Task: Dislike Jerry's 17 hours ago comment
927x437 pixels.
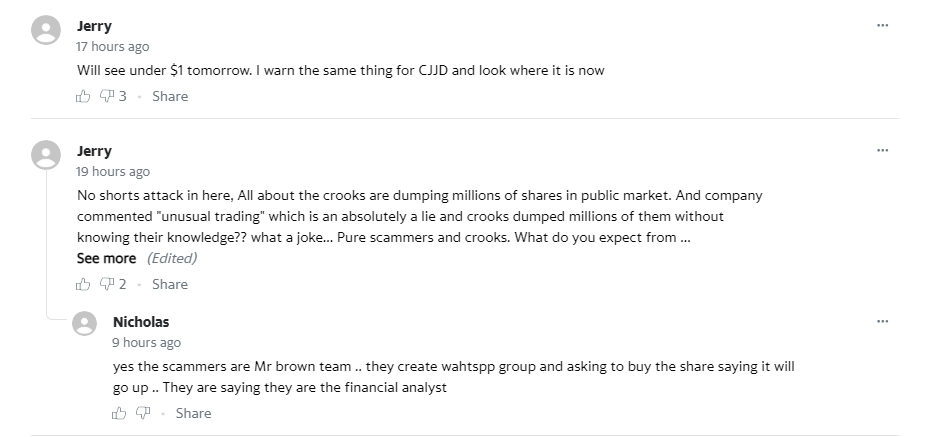Action: pyautogui.click(x=106, y=96)
